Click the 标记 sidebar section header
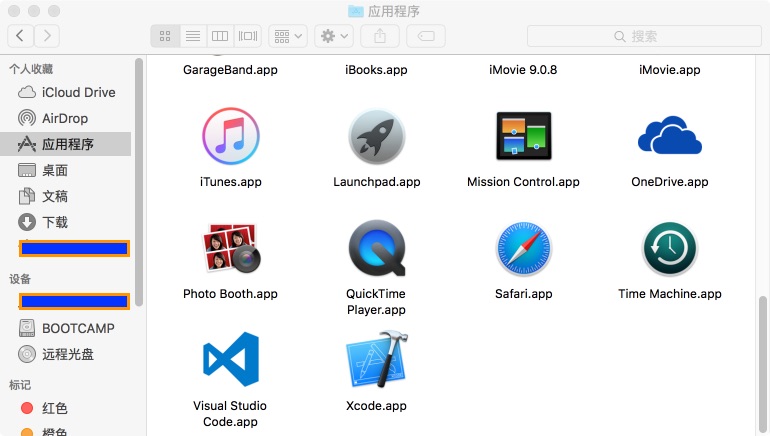 click(20, 384)
